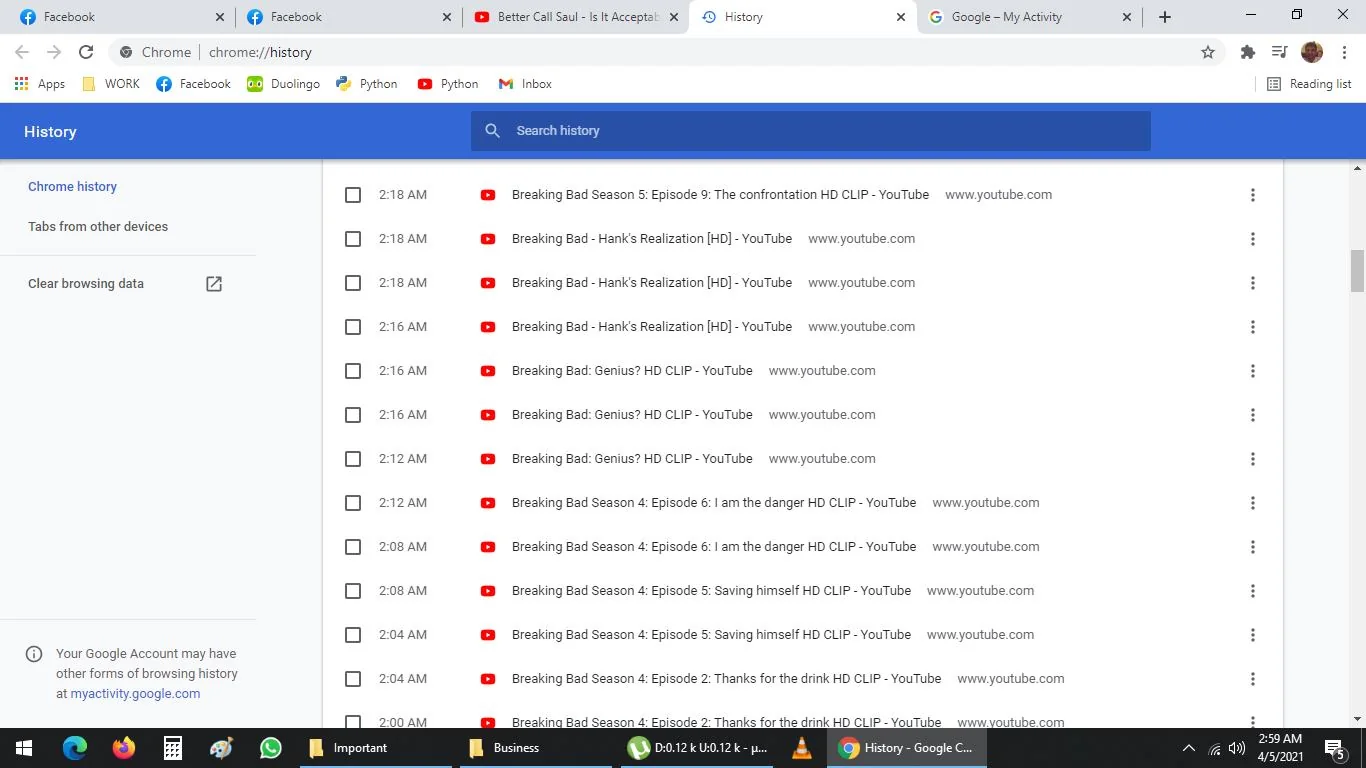
Task: Open the Facebook bookmark in bookmarks bar
Action: click(x=194, y=84)
